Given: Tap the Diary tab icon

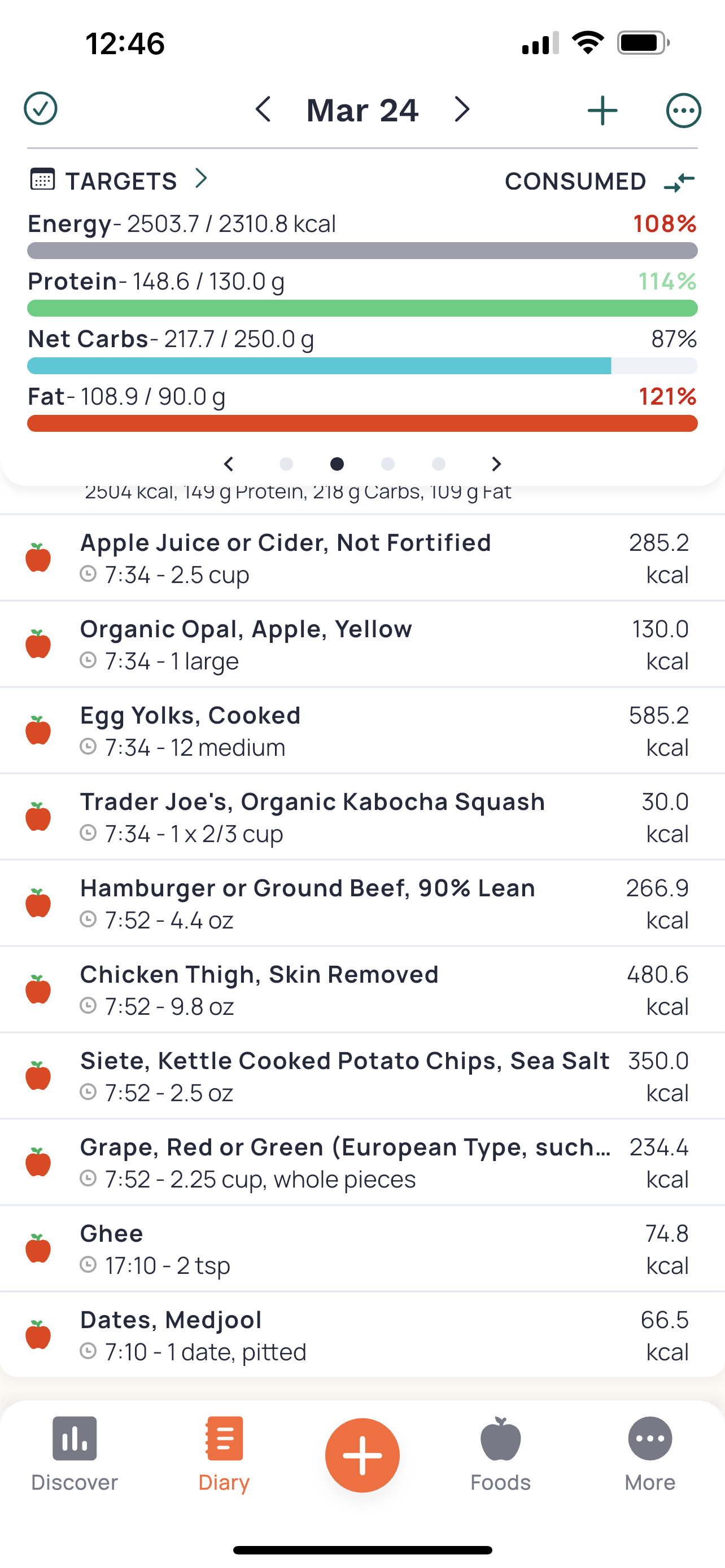Looking at the screenshot, I should click(x=224, y=1439).
